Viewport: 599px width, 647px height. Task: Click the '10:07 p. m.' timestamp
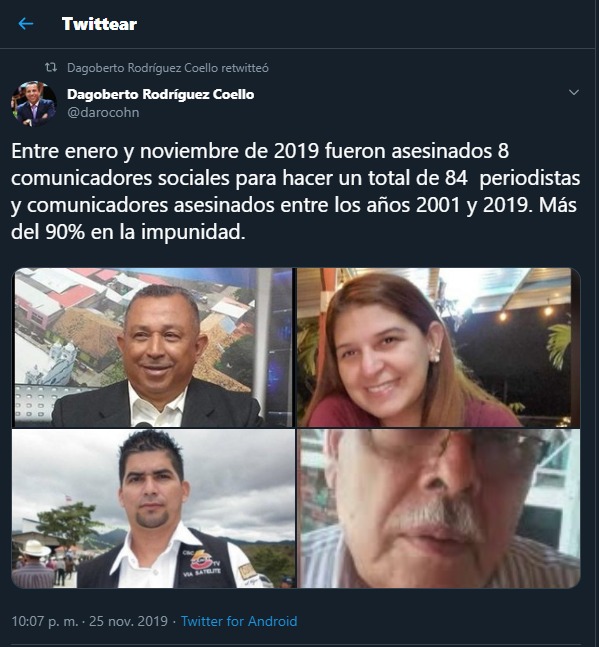click(x=45, y=621)
